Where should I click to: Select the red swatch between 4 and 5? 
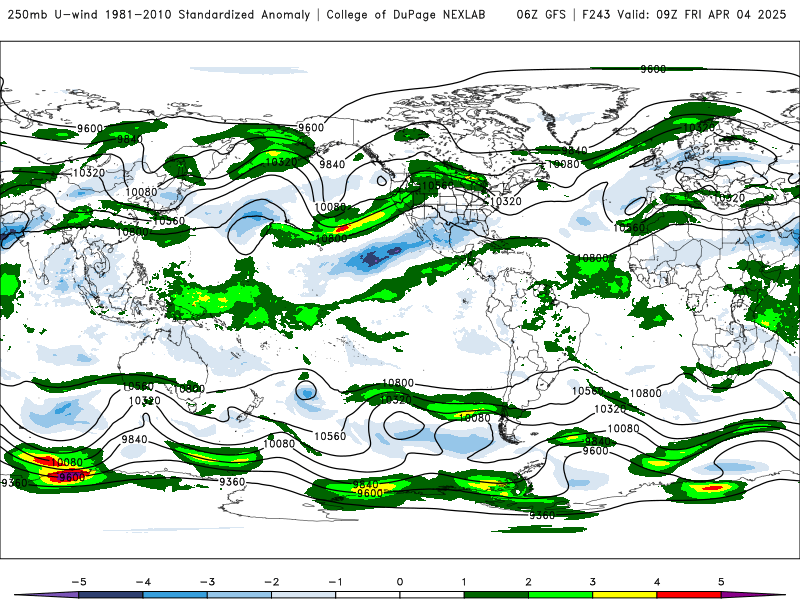689,595
